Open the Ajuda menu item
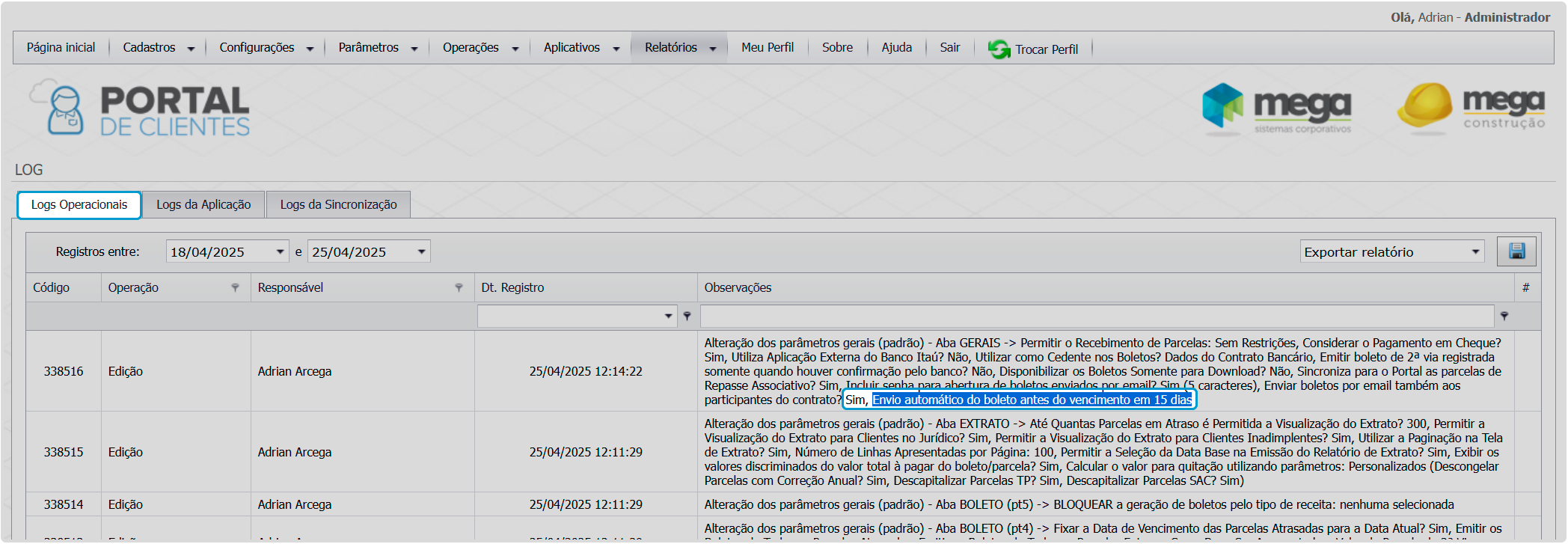This screenshot has width=1568, height=544. point(896,48)
